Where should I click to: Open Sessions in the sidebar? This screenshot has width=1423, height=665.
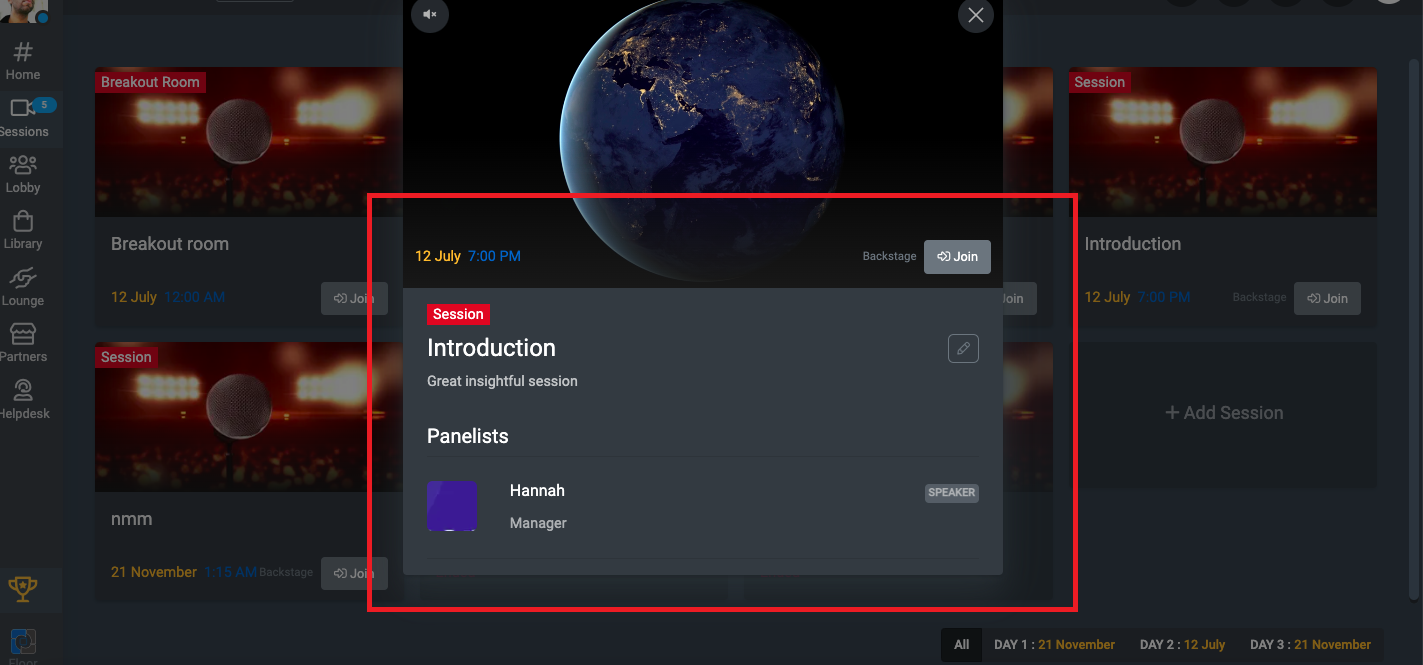[x=23, y=118]
